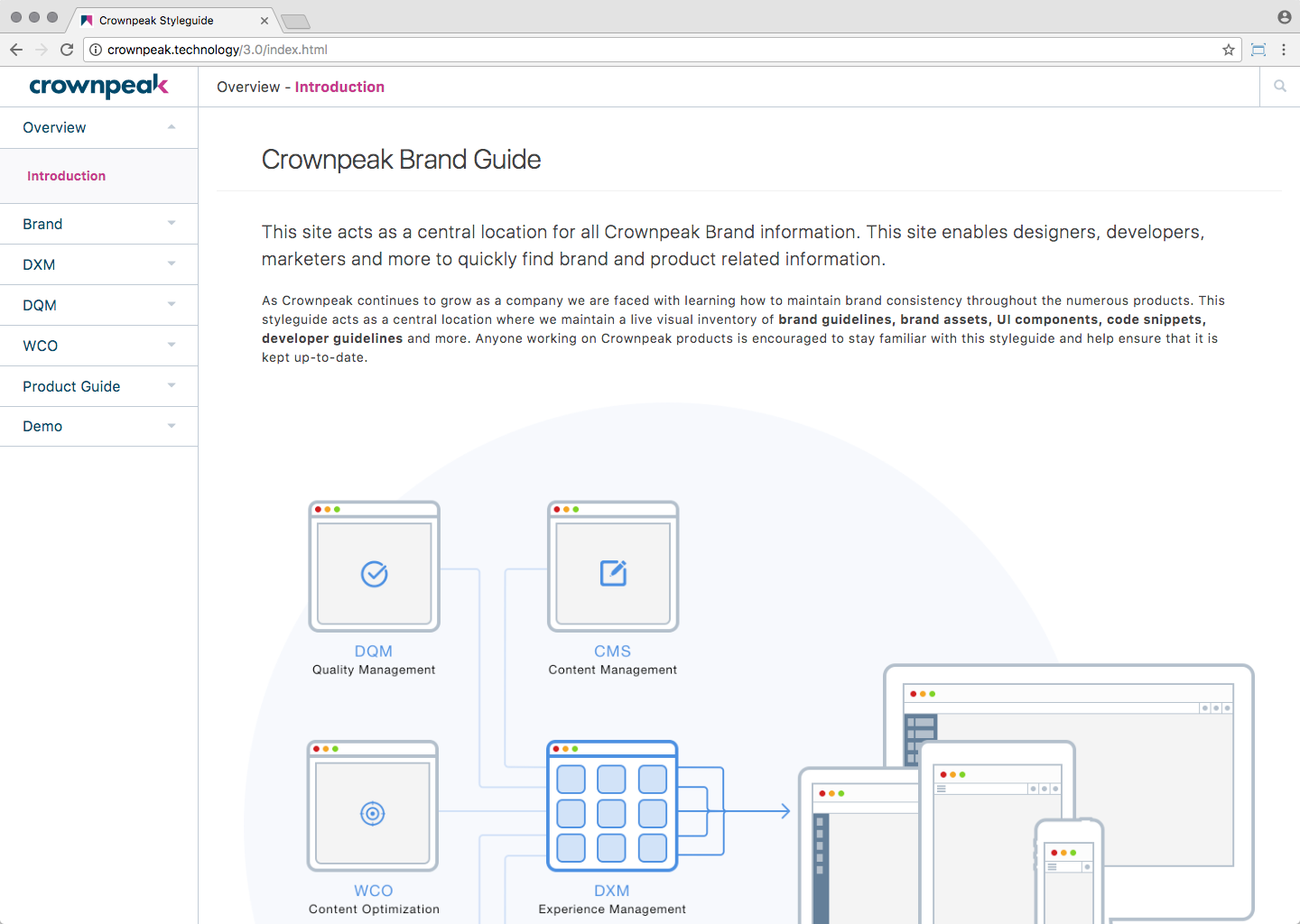
Task: Click the Content Optimization caption
Action: 374,909
